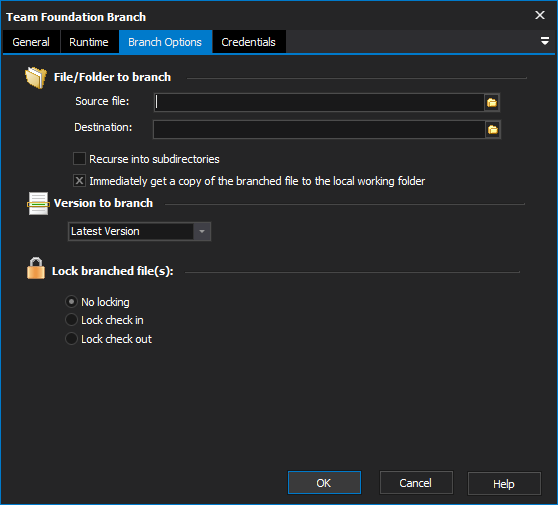Uncheck Immediately get a copy checkbox
Viewport: 558px width, 505px height.
pos(79,181)
